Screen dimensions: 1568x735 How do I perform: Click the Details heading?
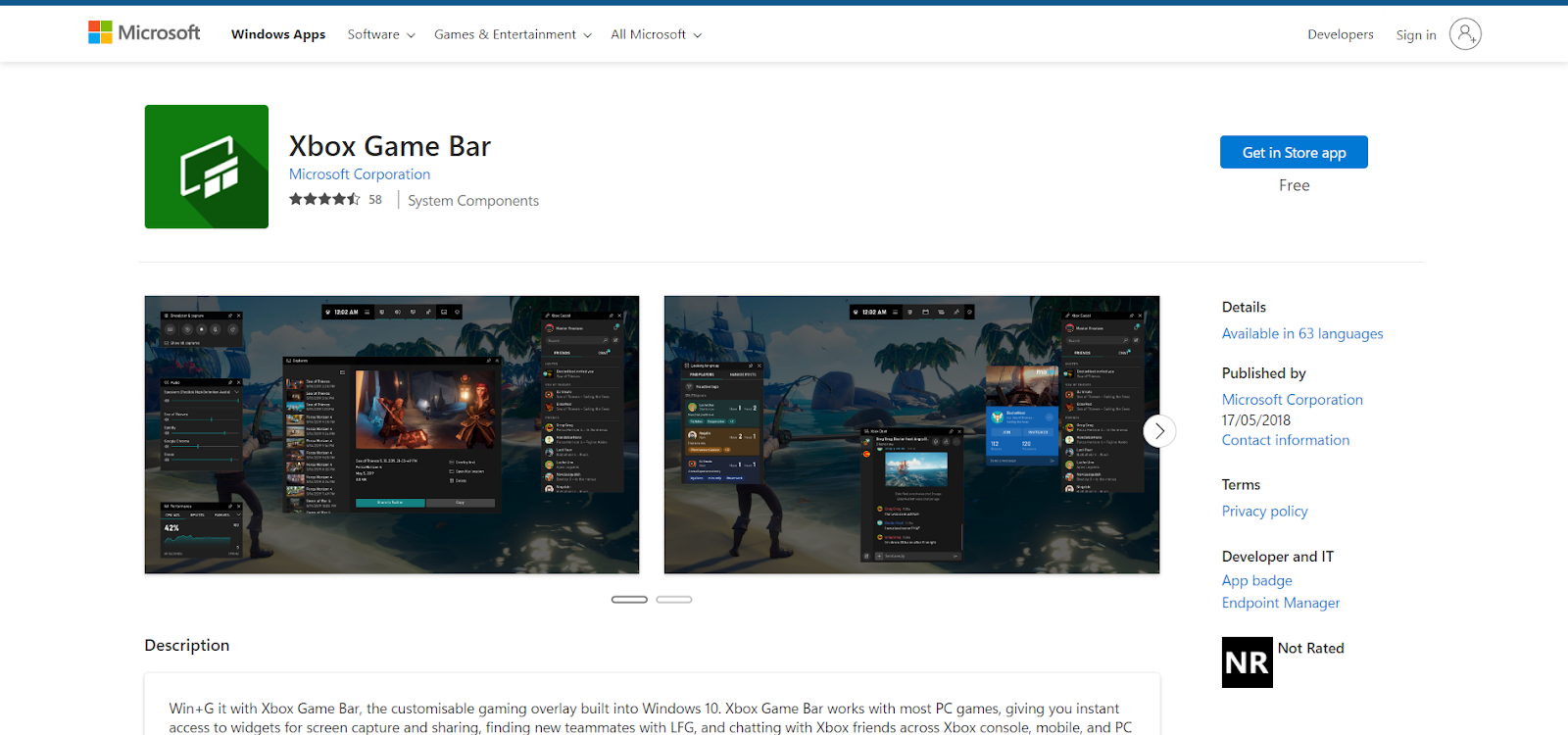[x=1244, y=308]
